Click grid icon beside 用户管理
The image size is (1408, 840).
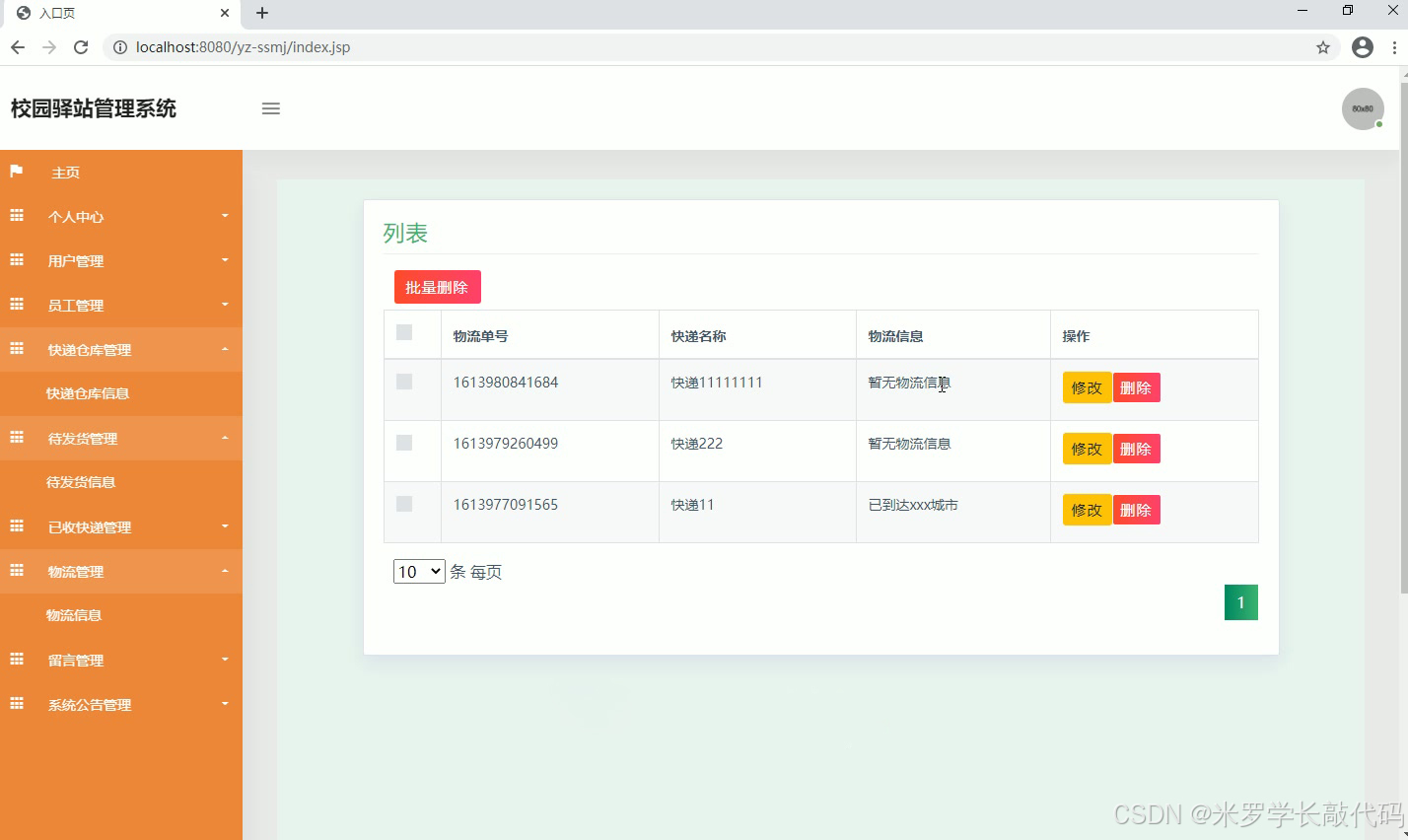click(x=17, y=259)
